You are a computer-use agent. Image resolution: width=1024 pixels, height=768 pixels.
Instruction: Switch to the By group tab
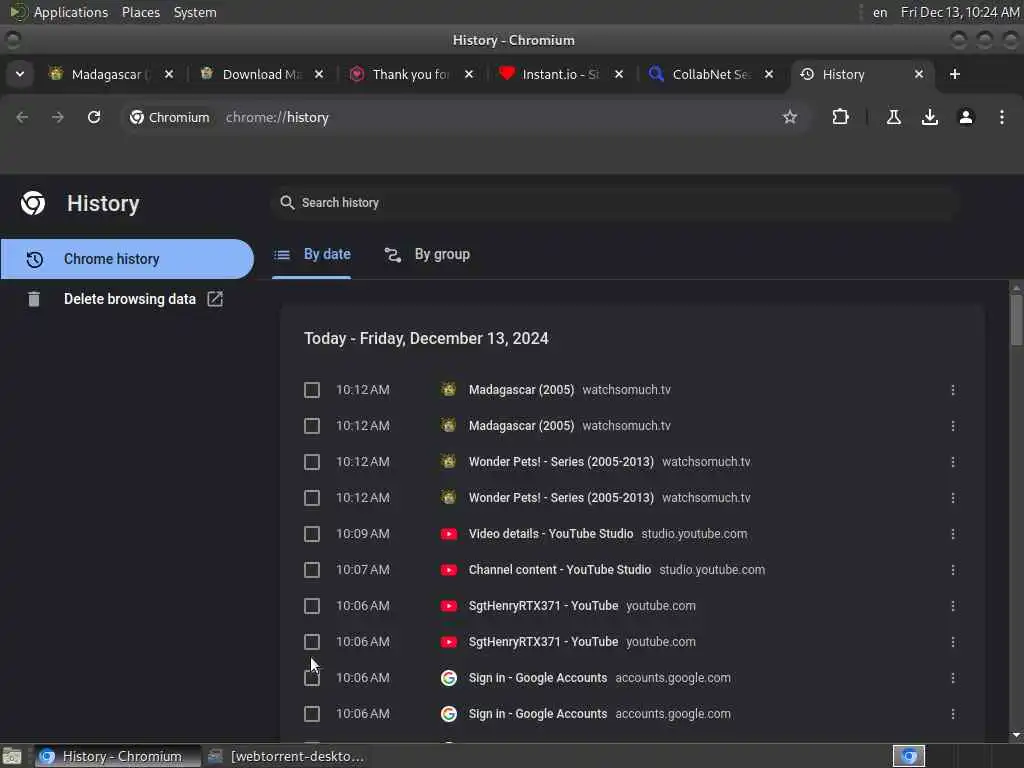point(427,255)
